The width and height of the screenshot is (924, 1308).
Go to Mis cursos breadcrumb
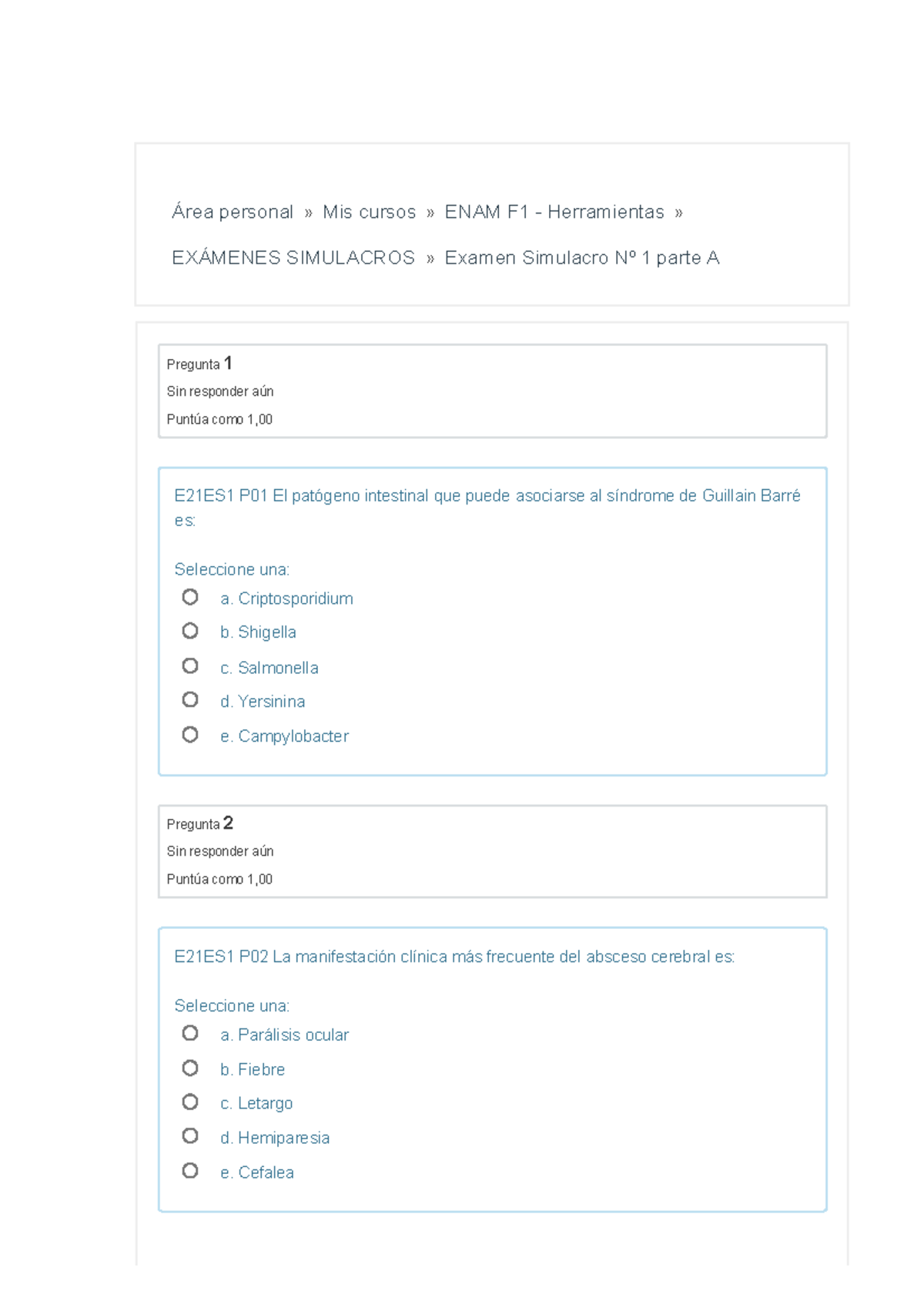(x=369, y=212)
